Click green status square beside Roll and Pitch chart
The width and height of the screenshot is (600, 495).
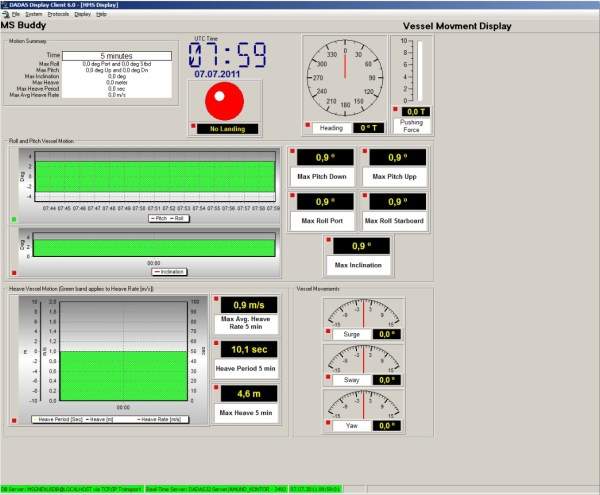(x=13, y=218)
